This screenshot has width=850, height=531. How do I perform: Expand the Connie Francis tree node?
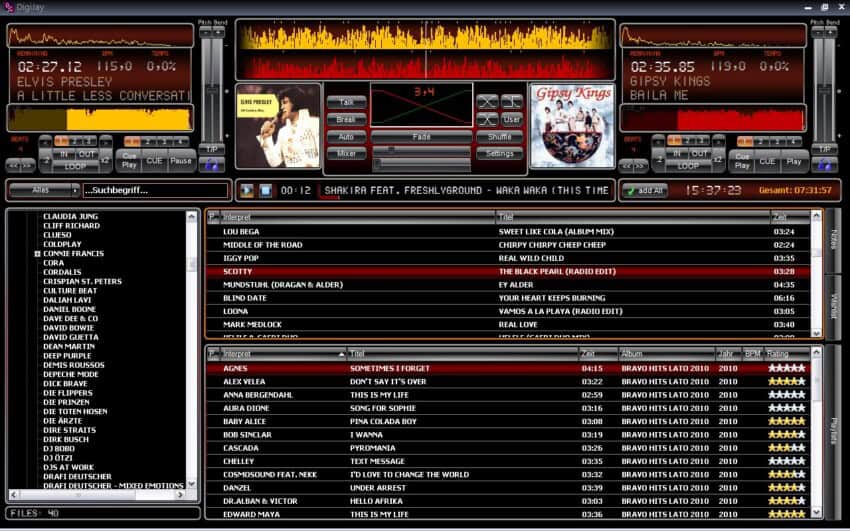[37, 254]
